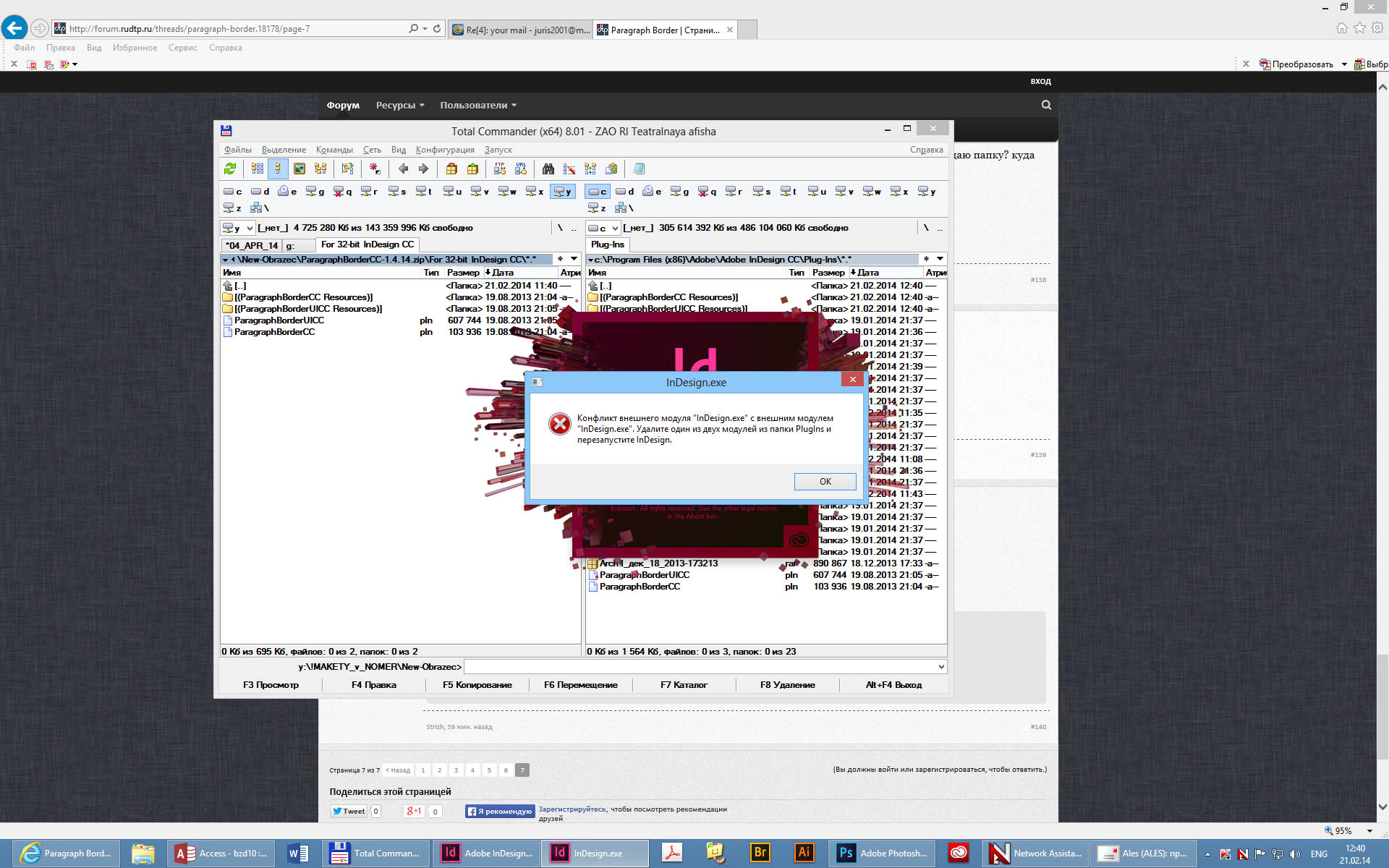The image size is (1389, 868).
Task: Show directory tree view icon
Action: (320, 169)
